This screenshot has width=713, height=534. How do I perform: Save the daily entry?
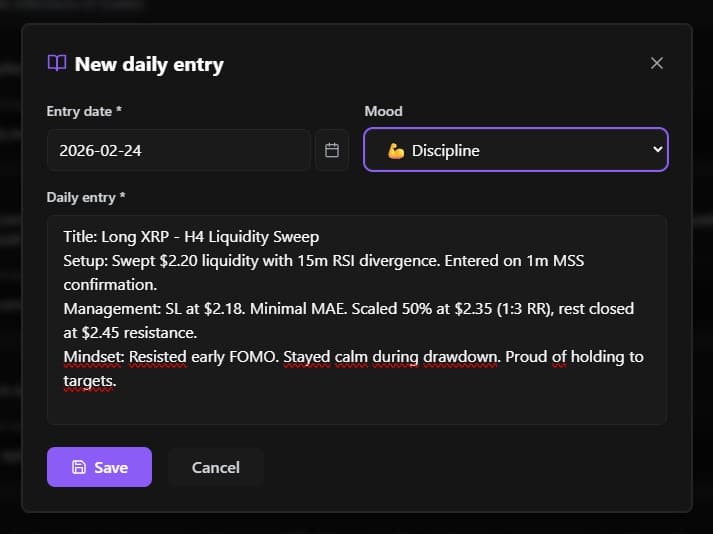point(99,467)
